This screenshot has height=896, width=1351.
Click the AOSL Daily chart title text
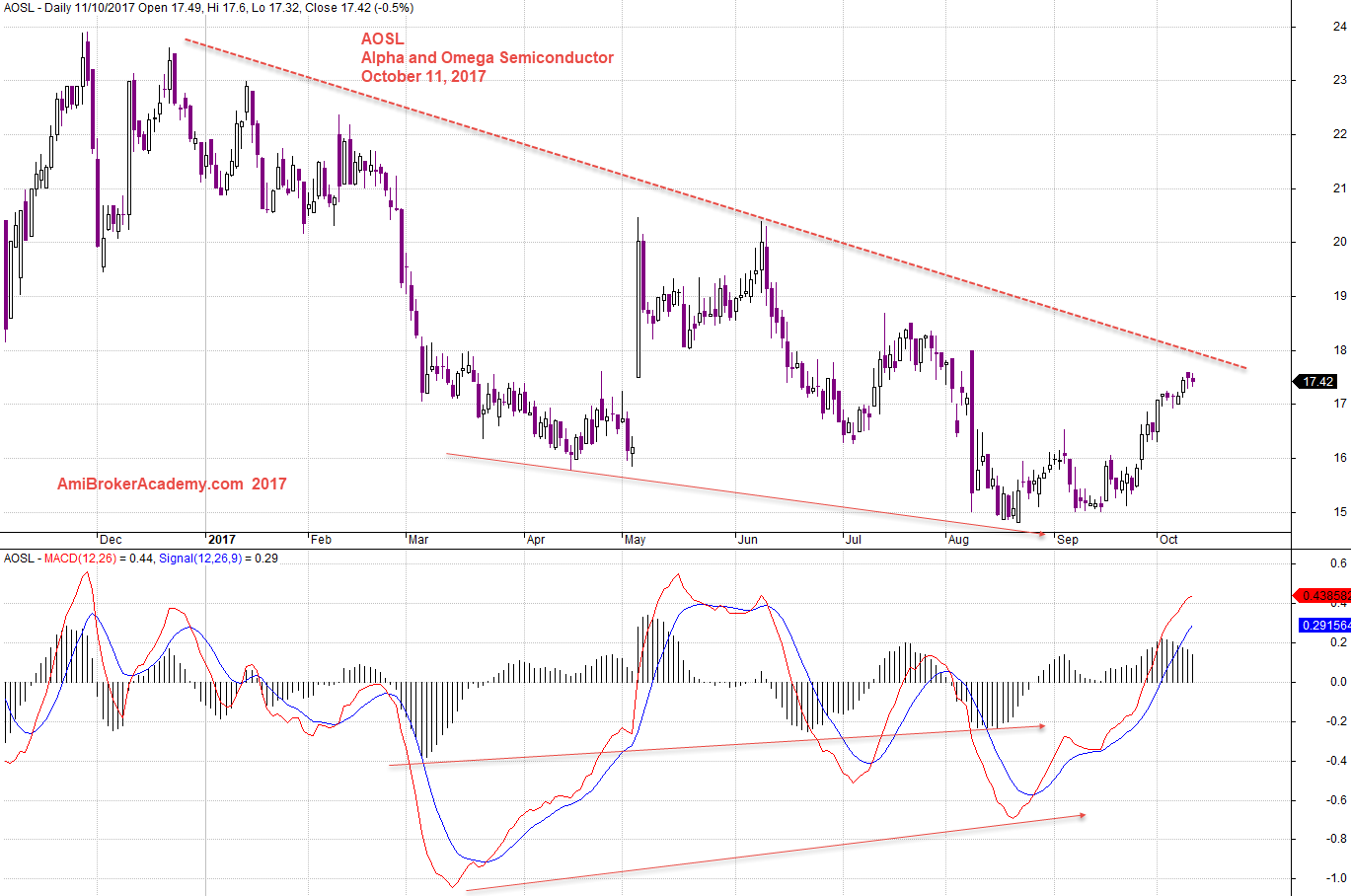pyautogui.click(x=209, y=8)
